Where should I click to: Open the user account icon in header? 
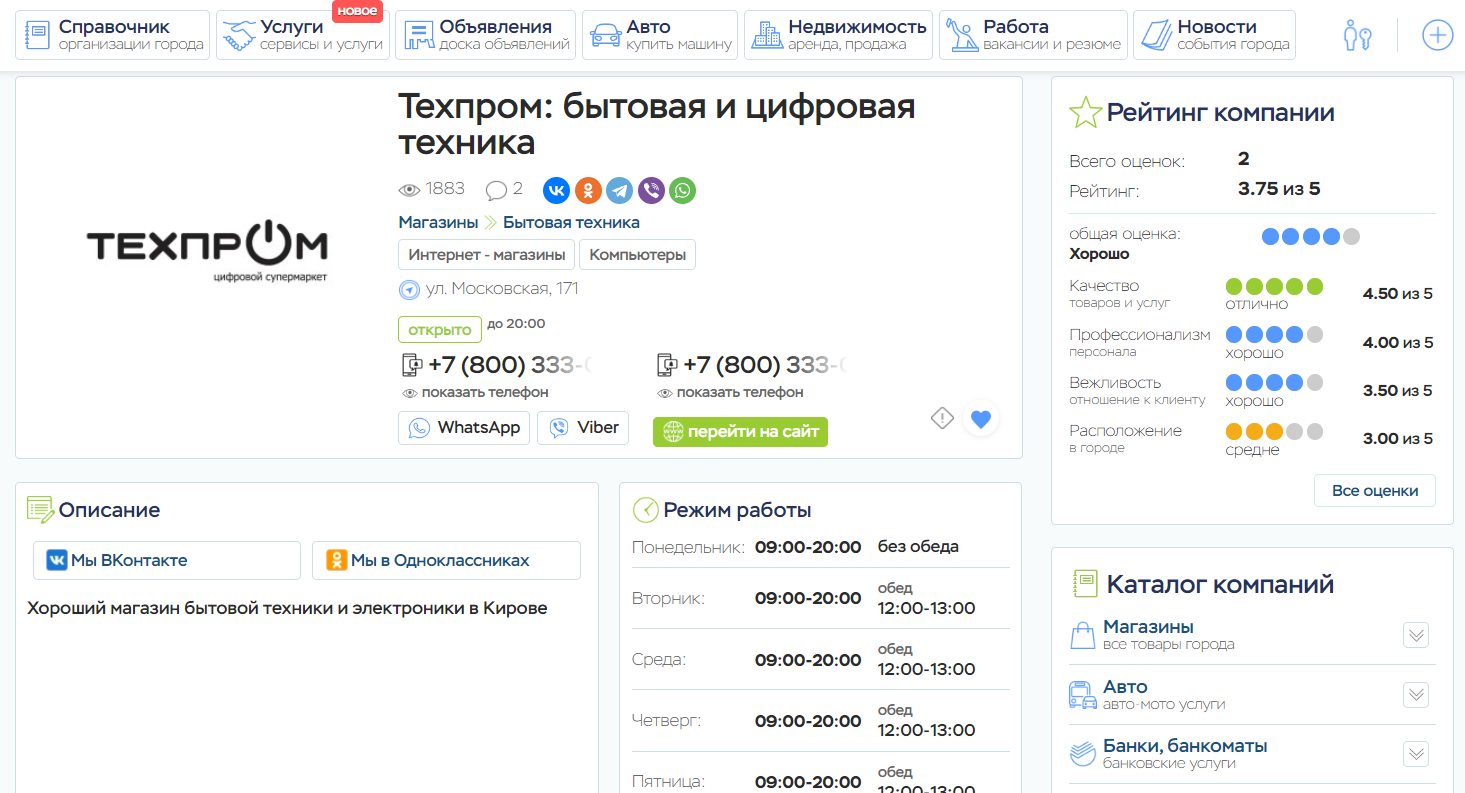click(1357, 35)
